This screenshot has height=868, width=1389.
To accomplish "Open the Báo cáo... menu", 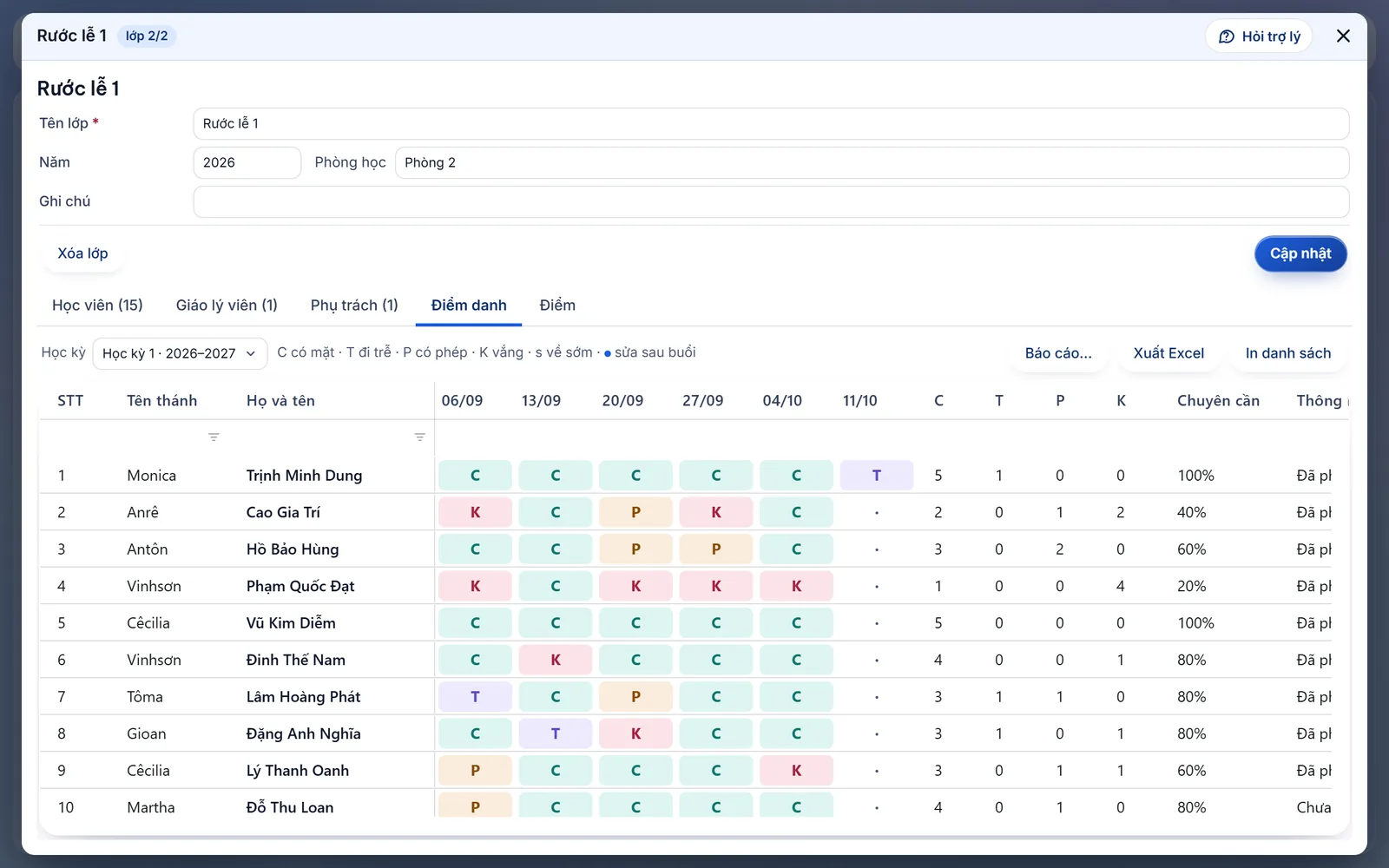I will coord(1058,353).
